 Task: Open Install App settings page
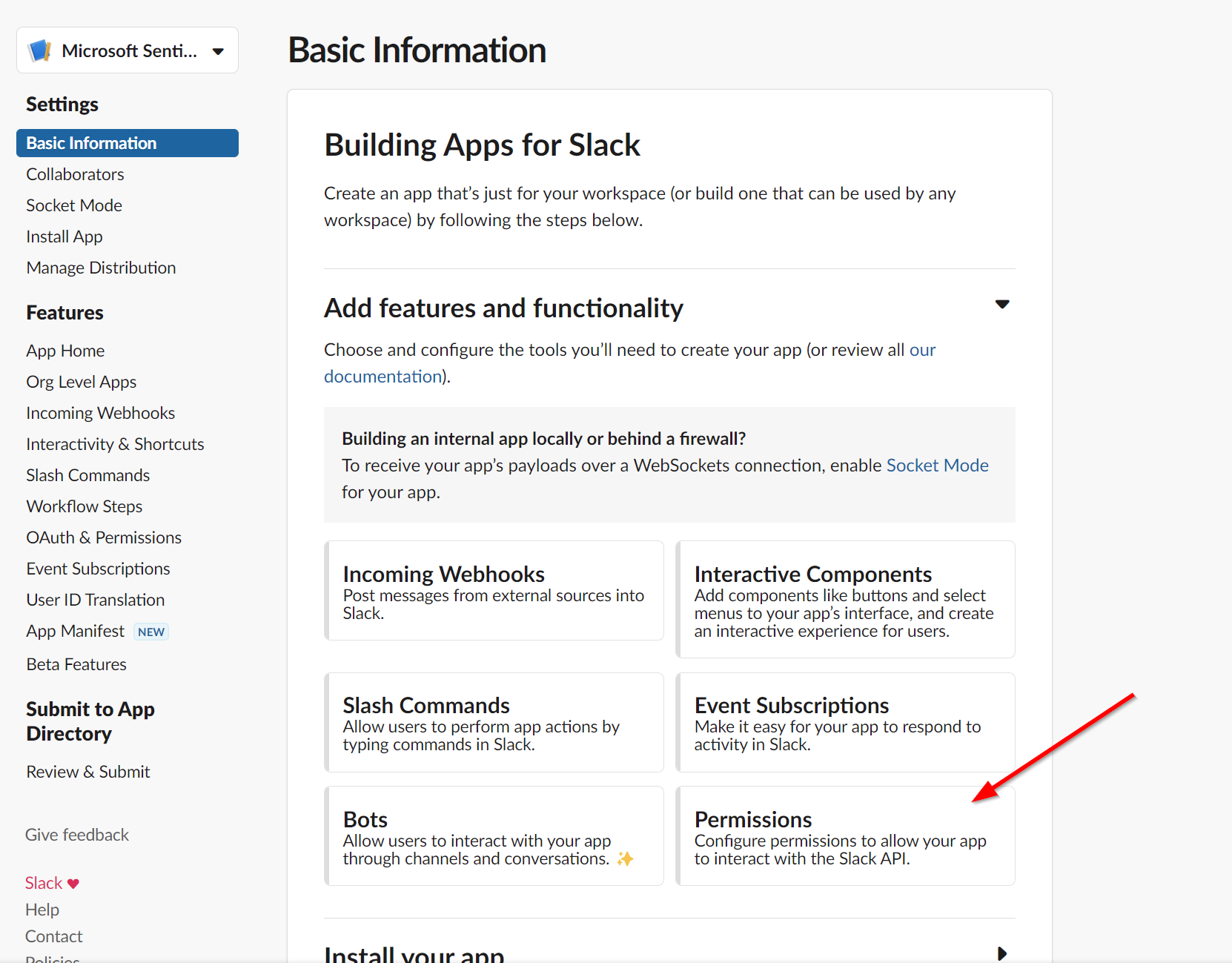[64, 236]
